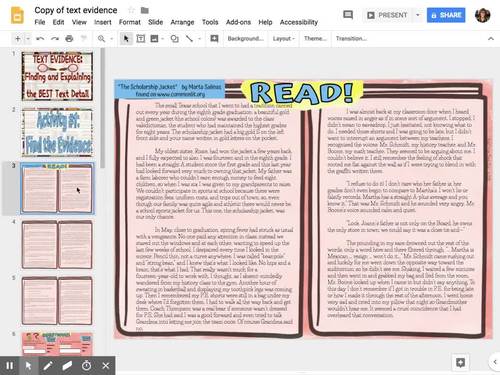Click the insert image icon
The image size is (500, 375).
[154, 39]
